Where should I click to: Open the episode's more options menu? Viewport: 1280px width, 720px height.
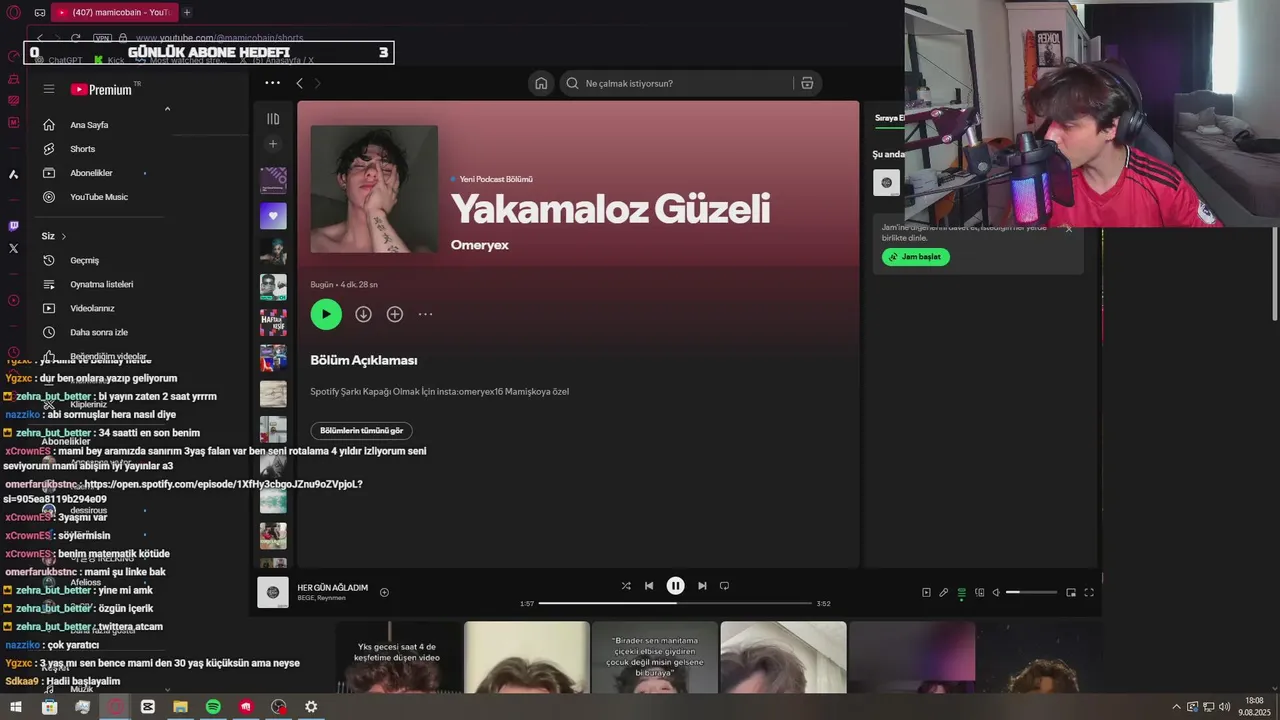[425, 314]
